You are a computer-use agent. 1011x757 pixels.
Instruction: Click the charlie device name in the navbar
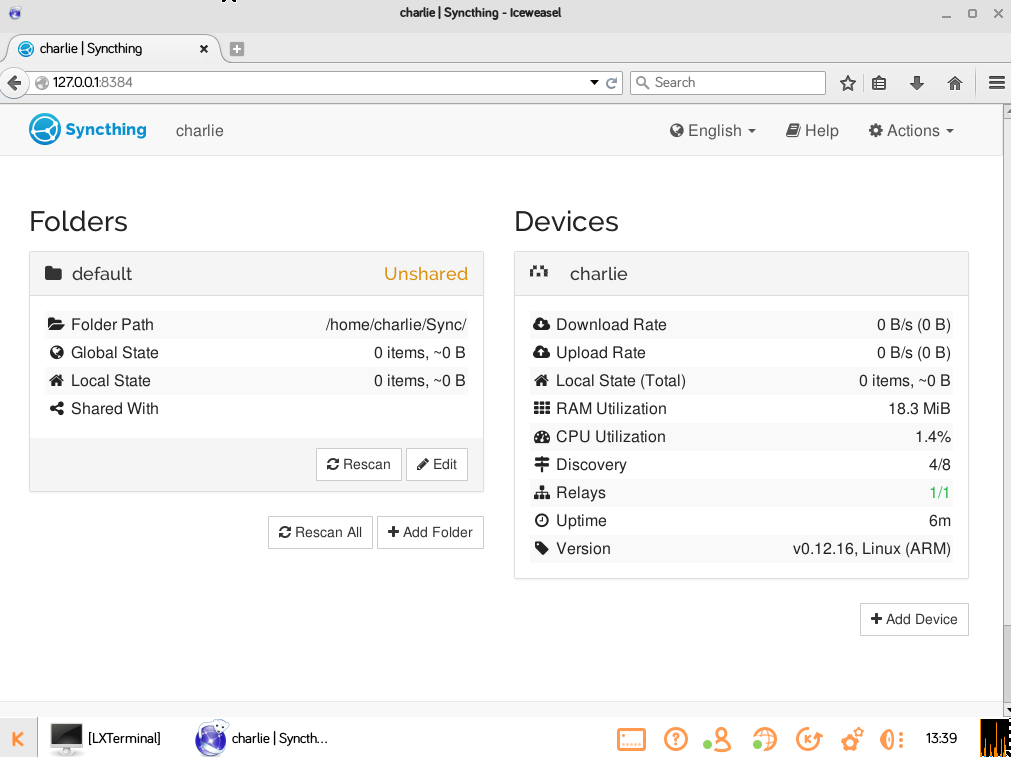(x=200, y=130)
